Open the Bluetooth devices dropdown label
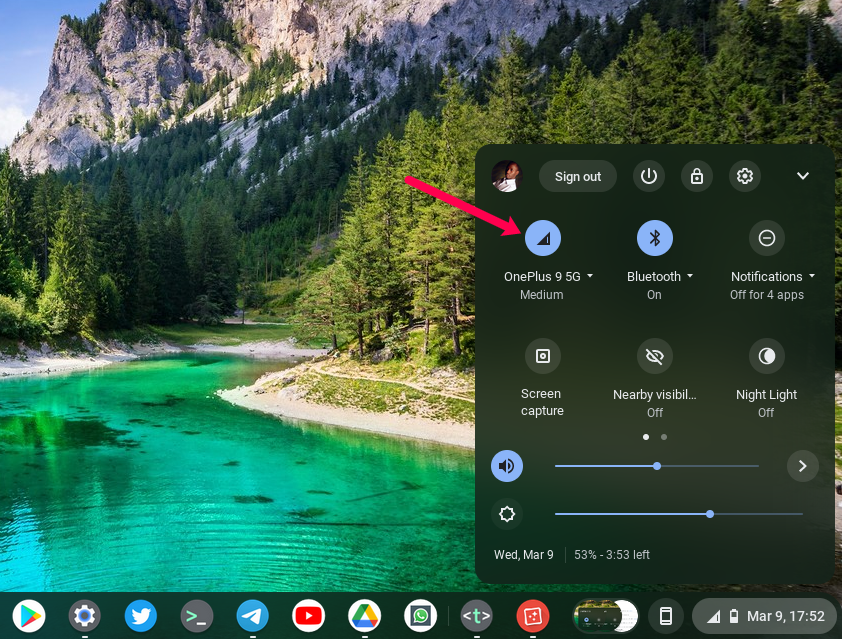 (659, 277)
